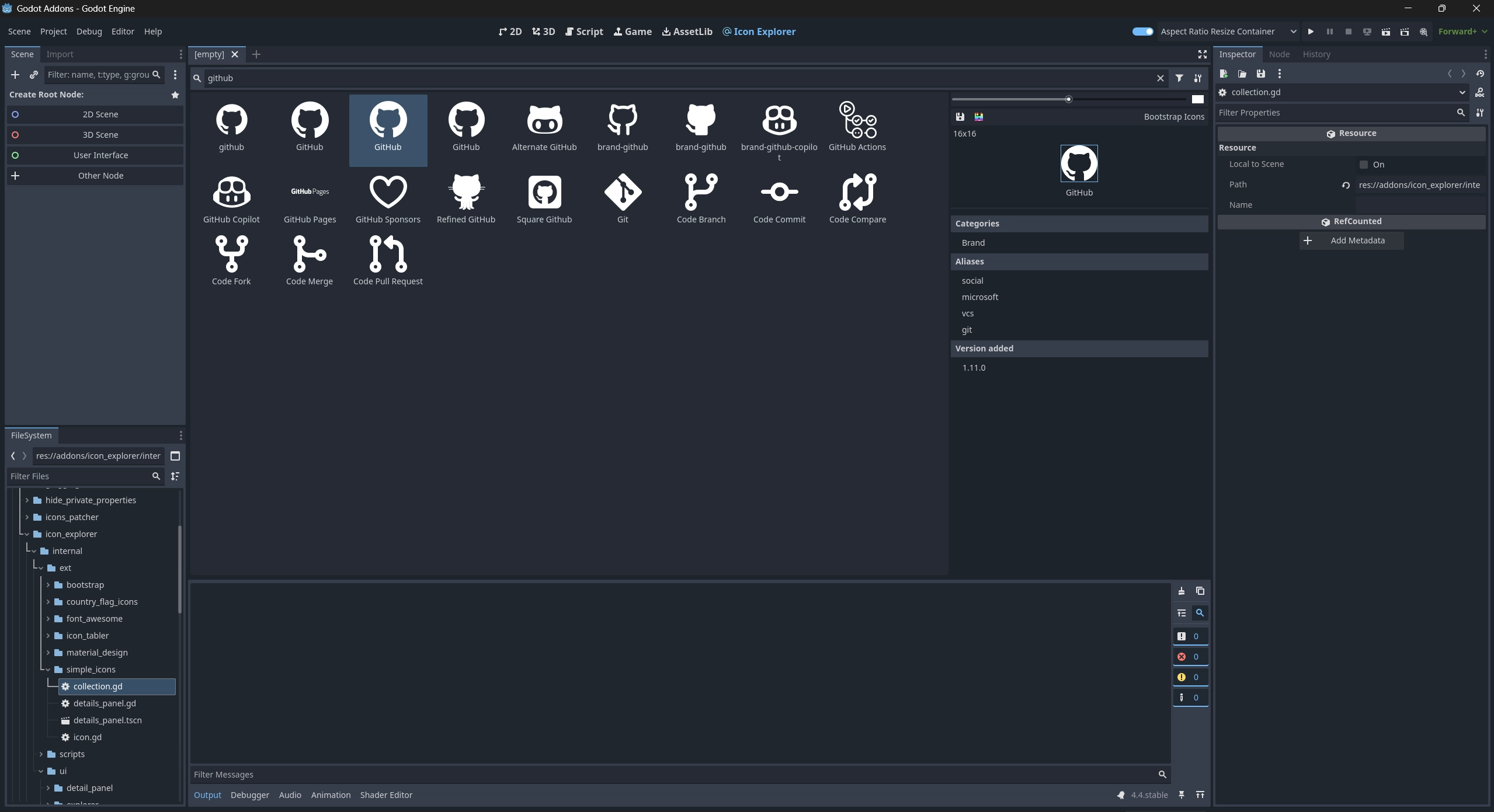This screenshot has width=1494, height=812.
Task: Switch to the Node tab
Action: 1279,54
